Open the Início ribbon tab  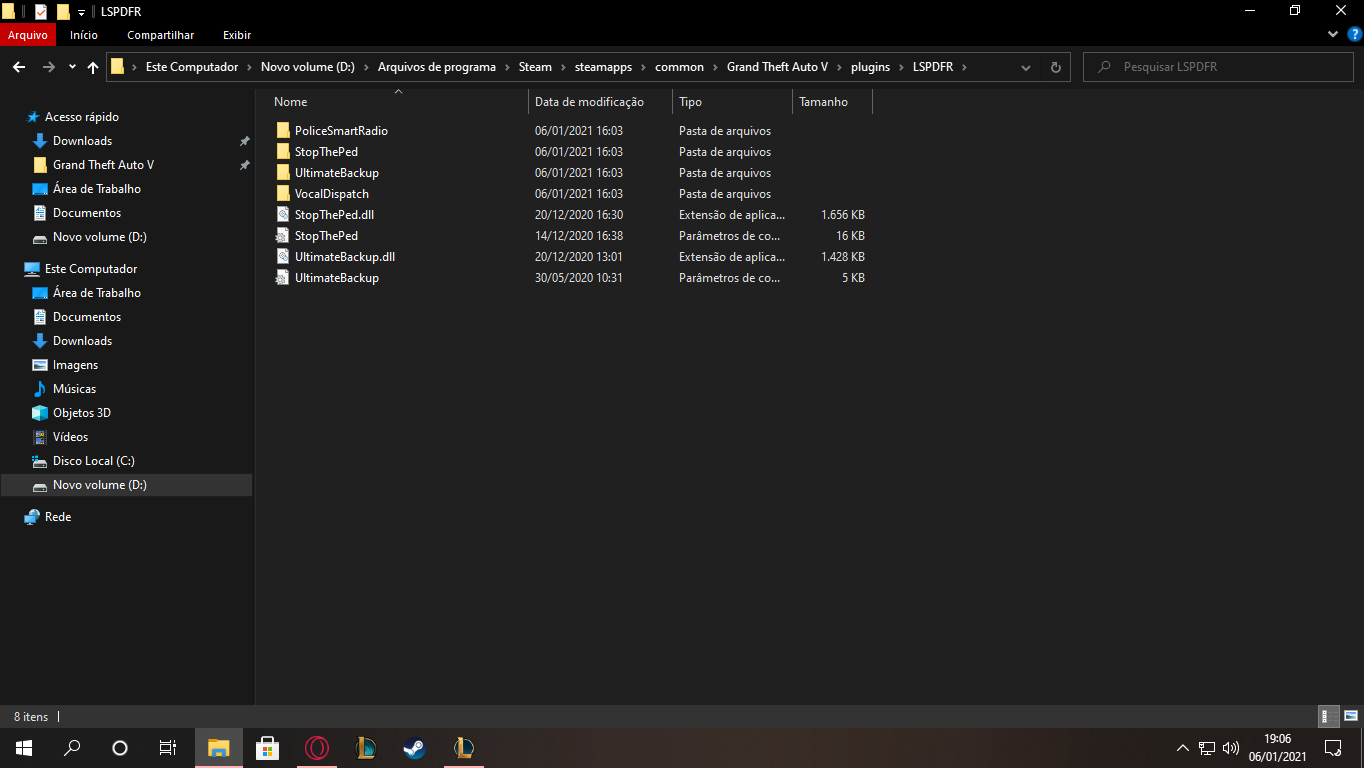point(84,35)
